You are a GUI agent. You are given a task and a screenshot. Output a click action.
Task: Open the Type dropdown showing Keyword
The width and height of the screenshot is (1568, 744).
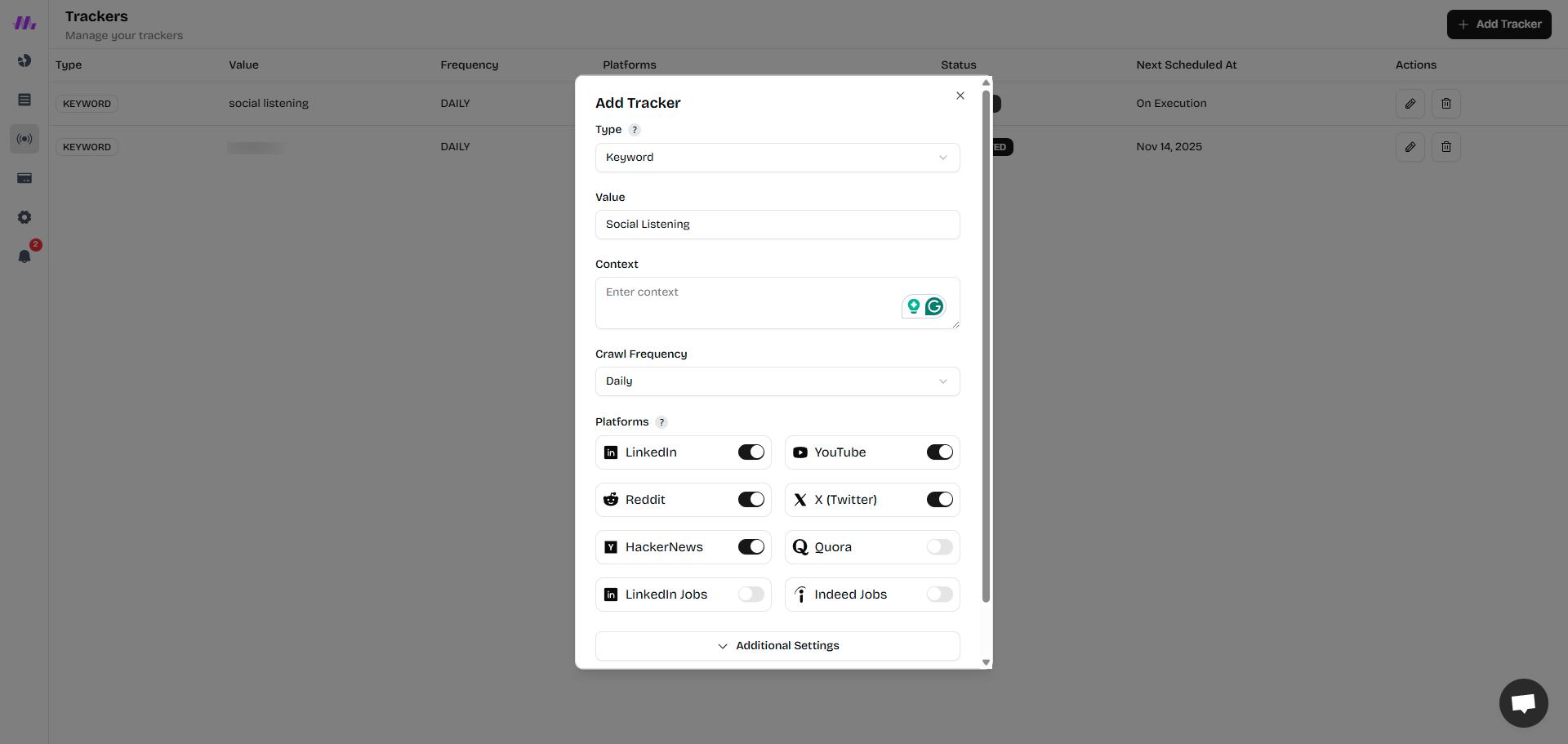click(777, 158)
